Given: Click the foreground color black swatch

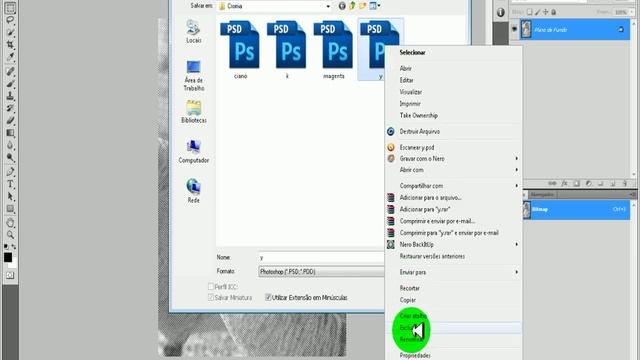Looking at the screenshot, I should pyautogui.click(x=8, y=257).
